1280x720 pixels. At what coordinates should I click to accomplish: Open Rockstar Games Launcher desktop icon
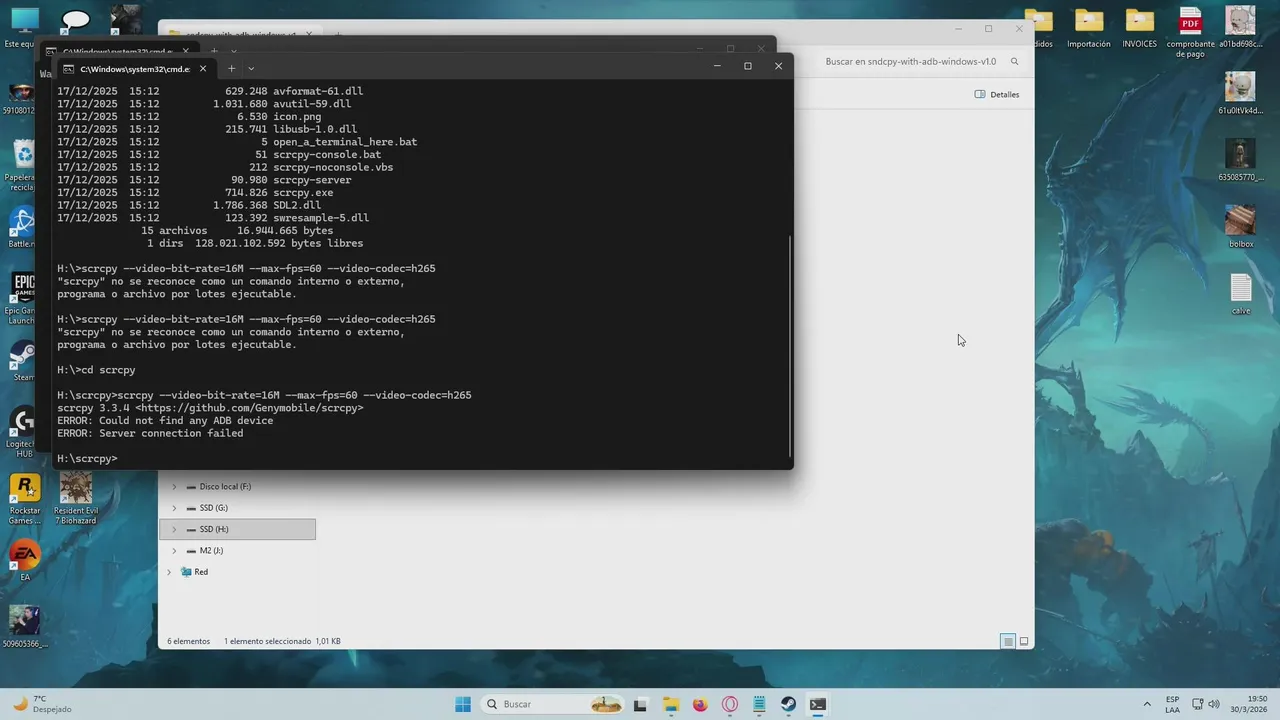[x=24, y=499]
